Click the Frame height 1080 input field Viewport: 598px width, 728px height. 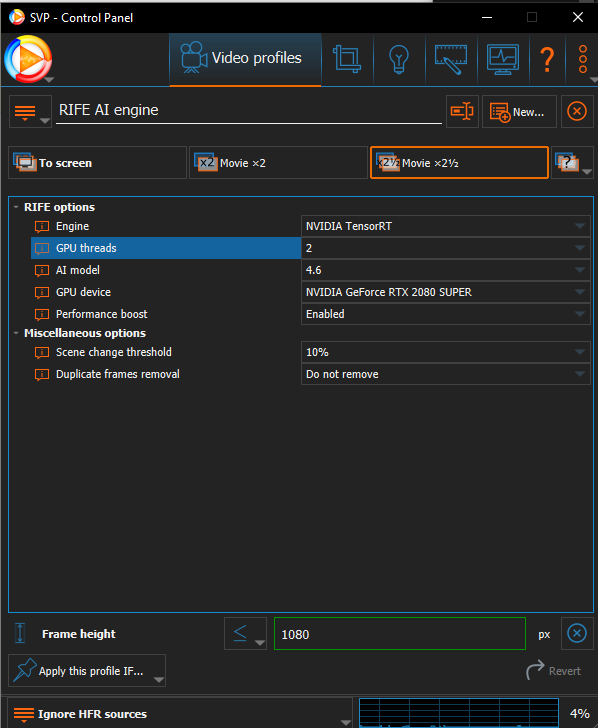(400, 633)
